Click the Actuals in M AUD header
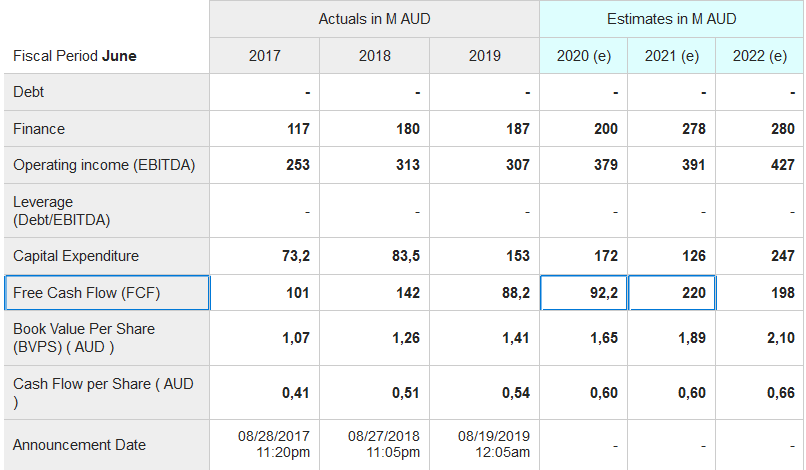806x470 pixels. pos(374,19)
